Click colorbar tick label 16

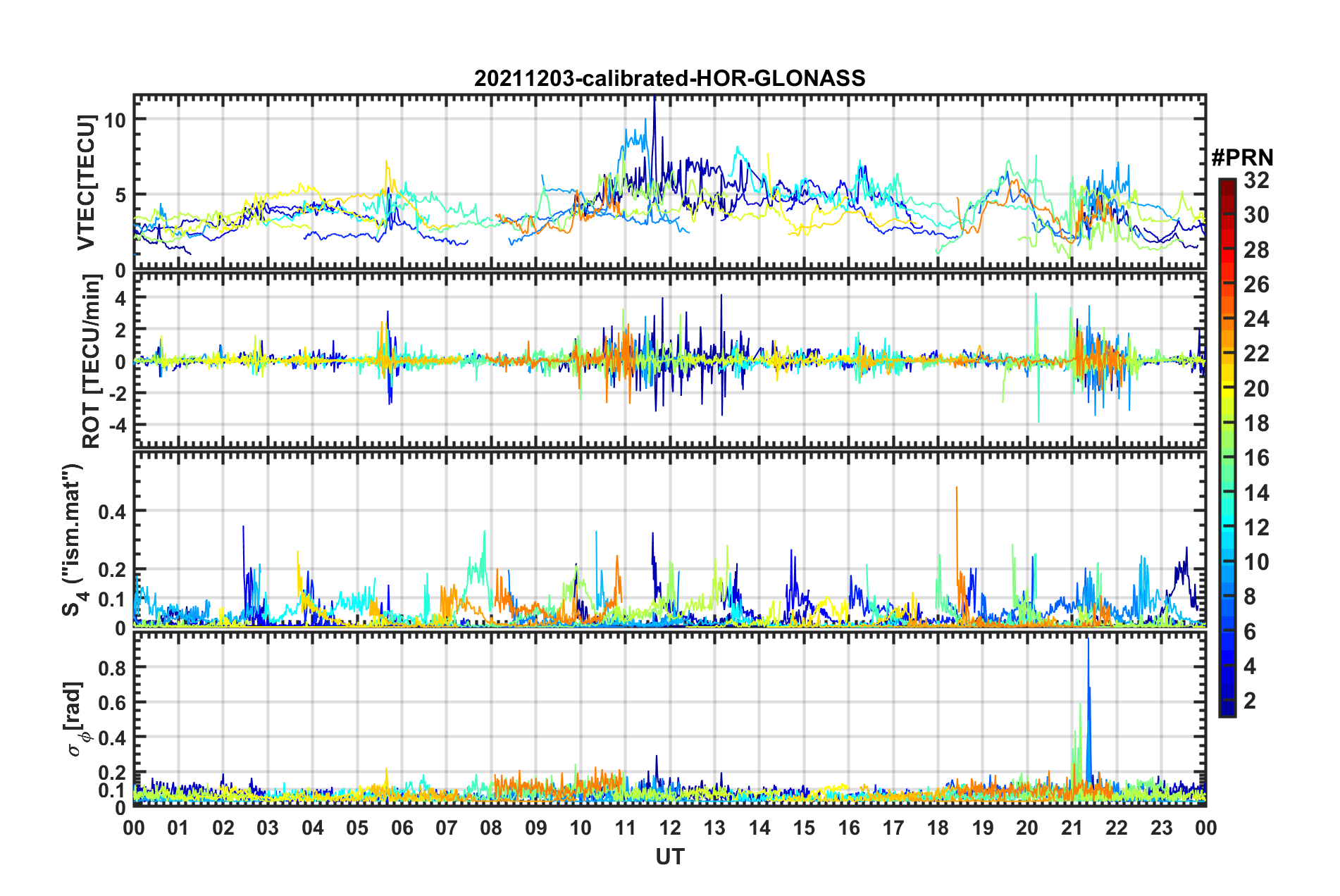pyautogui.click(x=1256, y=458)
